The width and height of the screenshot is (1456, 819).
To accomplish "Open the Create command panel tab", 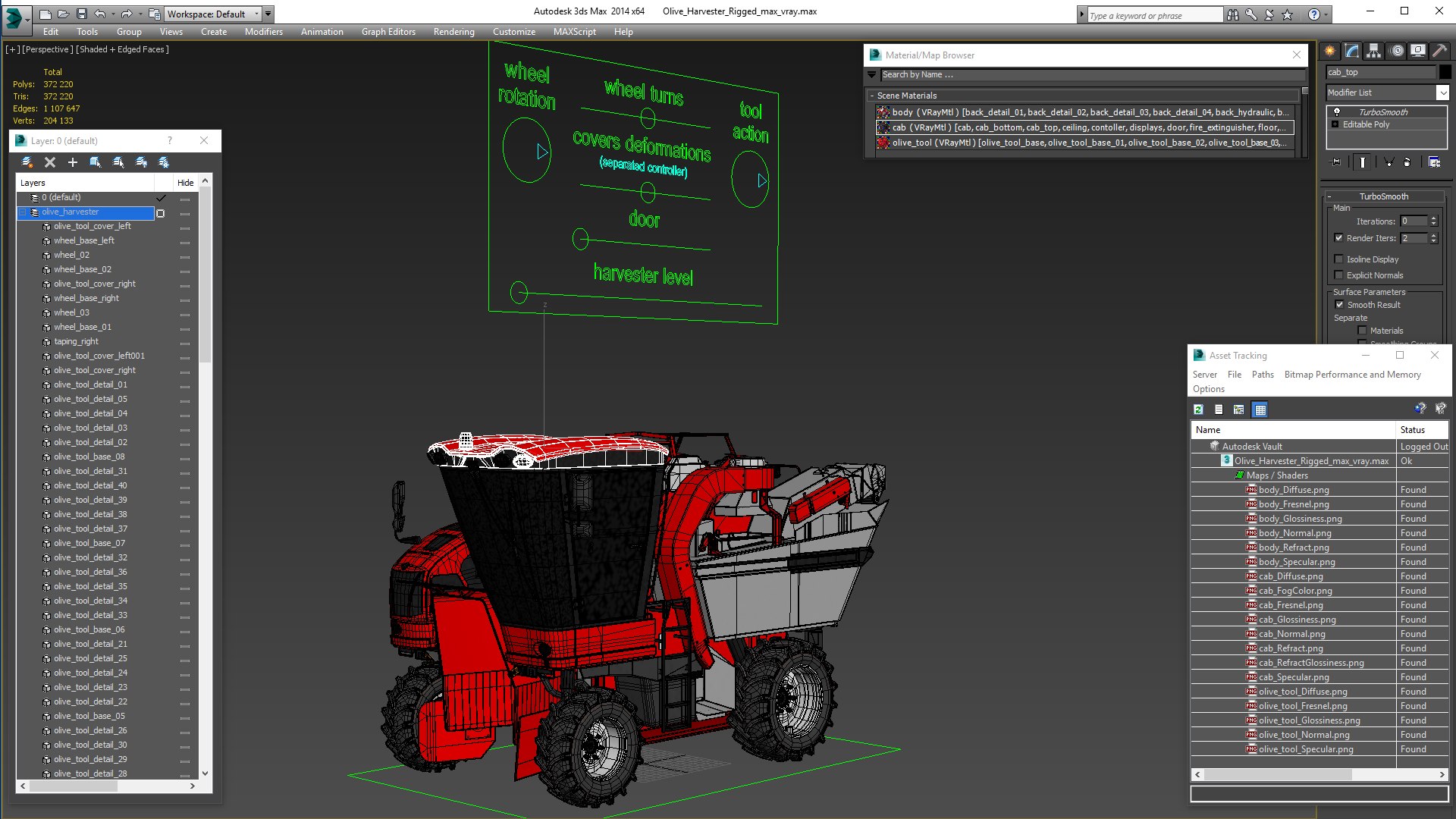I will [x=1330, y=51].
